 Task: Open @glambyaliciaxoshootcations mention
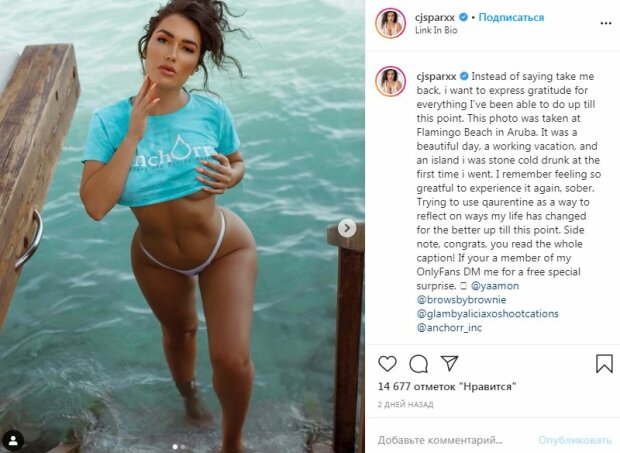[488, 313]
